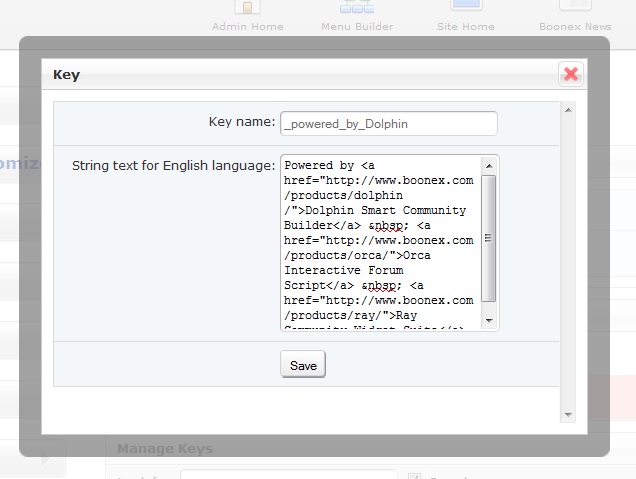This screenshot has width=636, height=479.
Task: Click the Admin Home icon
Action: pyautogui.click(x=247, y=6)
